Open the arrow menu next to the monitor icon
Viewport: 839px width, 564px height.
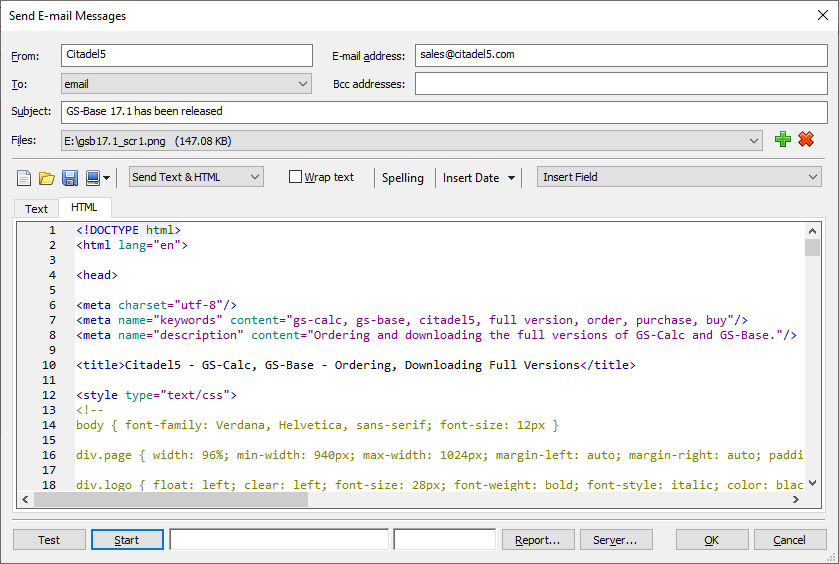pyautogui.click(x=106, y=178)
